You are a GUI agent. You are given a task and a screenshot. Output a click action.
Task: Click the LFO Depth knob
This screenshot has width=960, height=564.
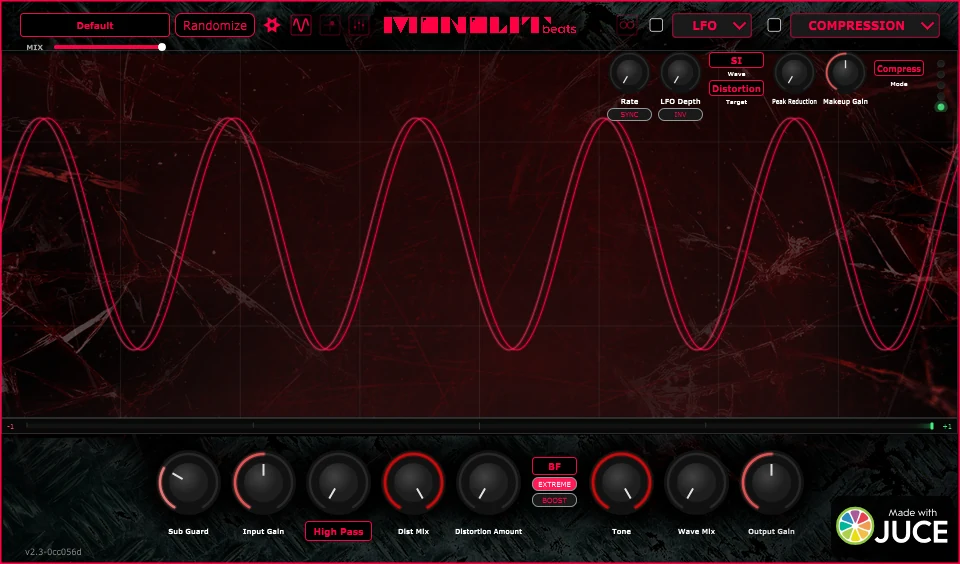680,73
